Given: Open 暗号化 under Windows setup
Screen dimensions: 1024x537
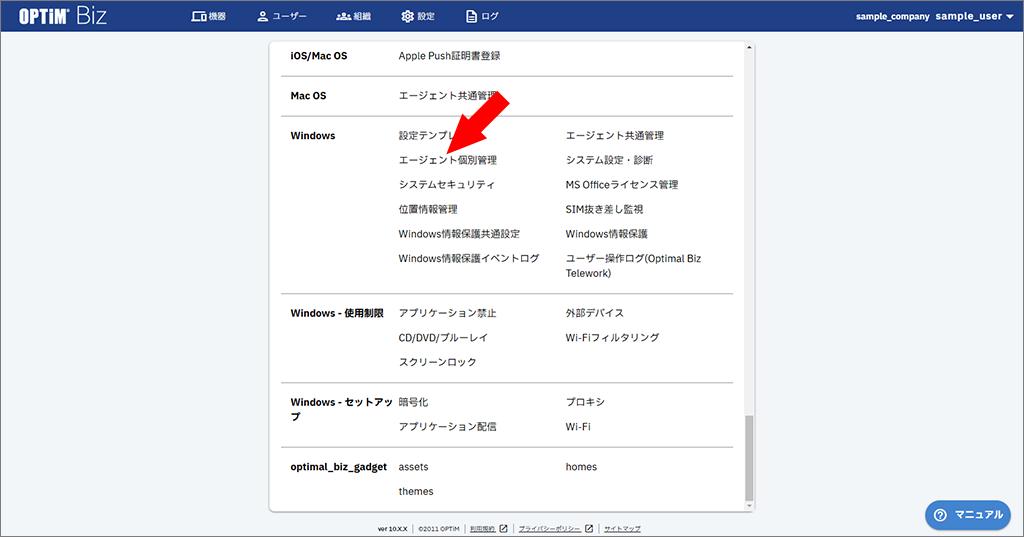Looking at the screenshot, I should [x=413, y=402].
